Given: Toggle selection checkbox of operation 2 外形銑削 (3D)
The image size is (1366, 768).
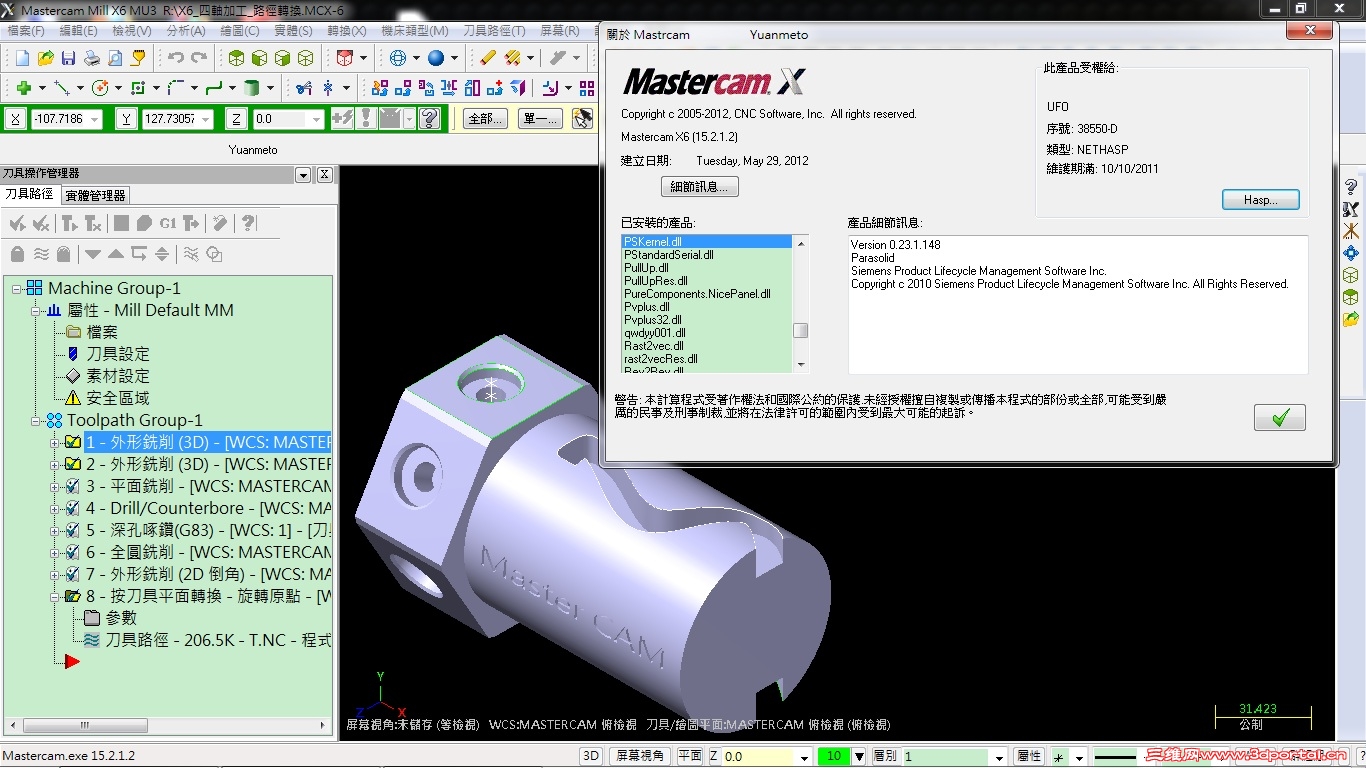Looking at the screenshot, I should pos(73,464).
